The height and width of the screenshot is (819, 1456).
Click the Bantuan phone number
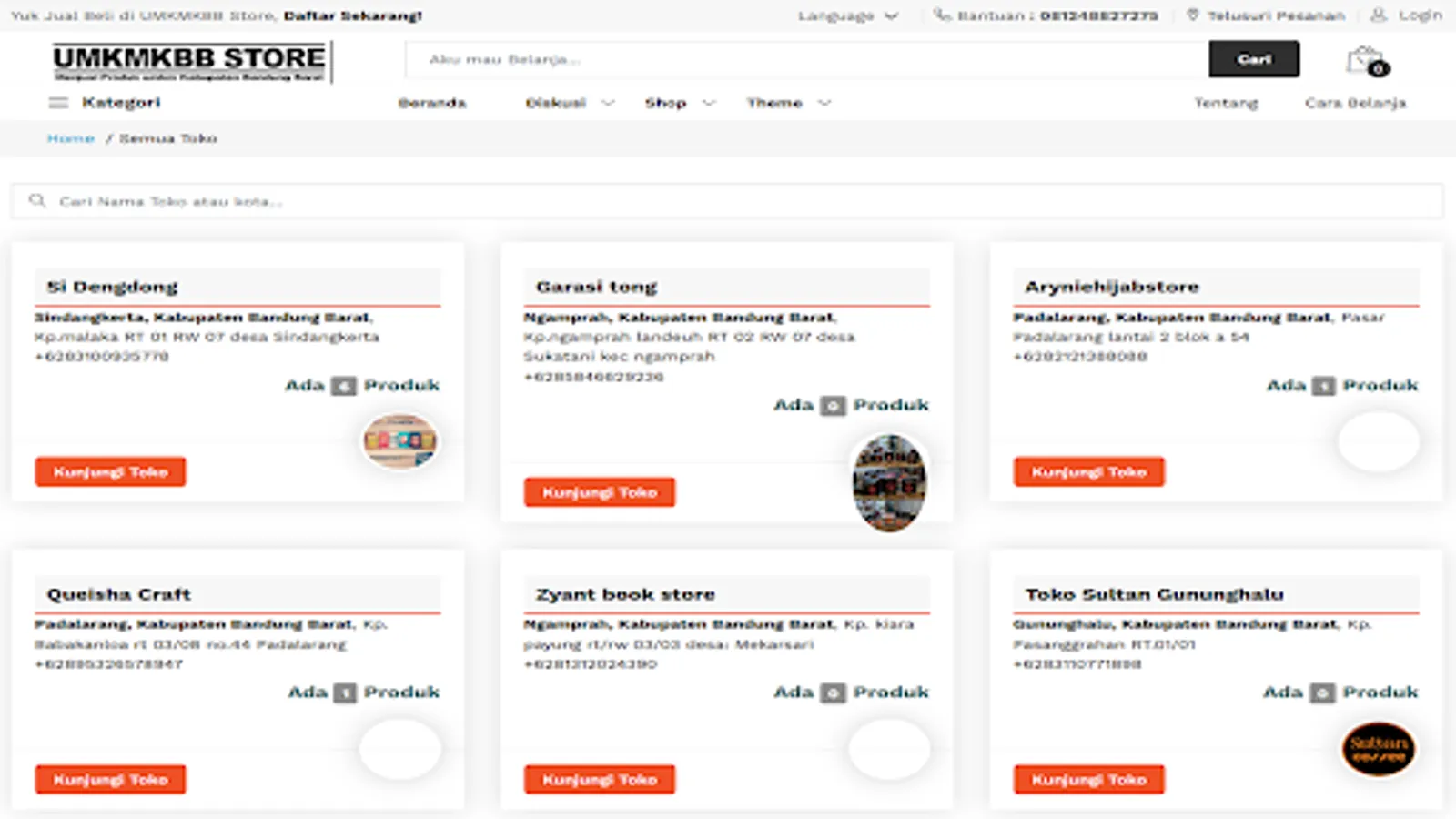point(1099,15)
